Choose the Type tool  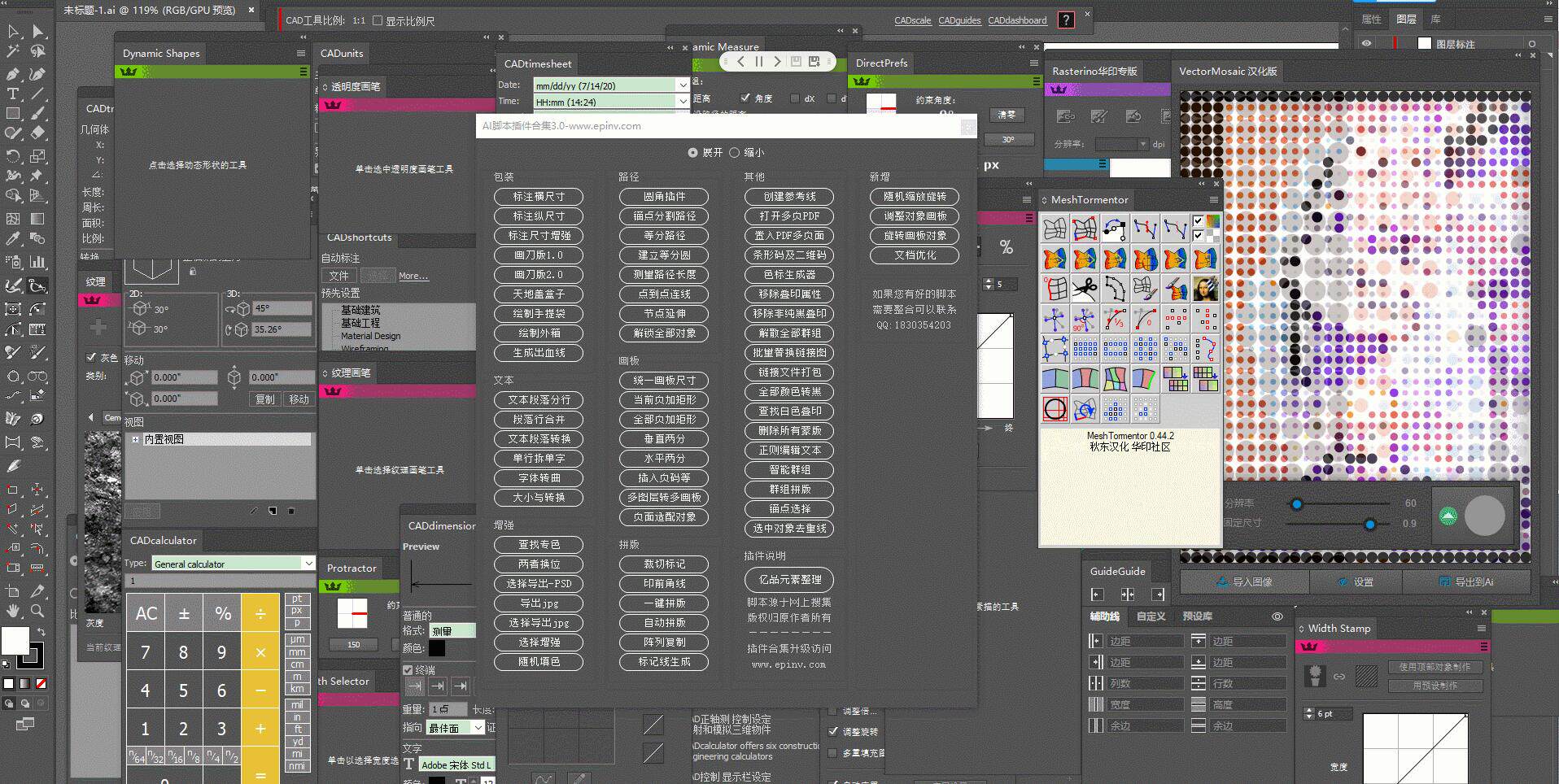pyautogui.click(x=14, y=94)
